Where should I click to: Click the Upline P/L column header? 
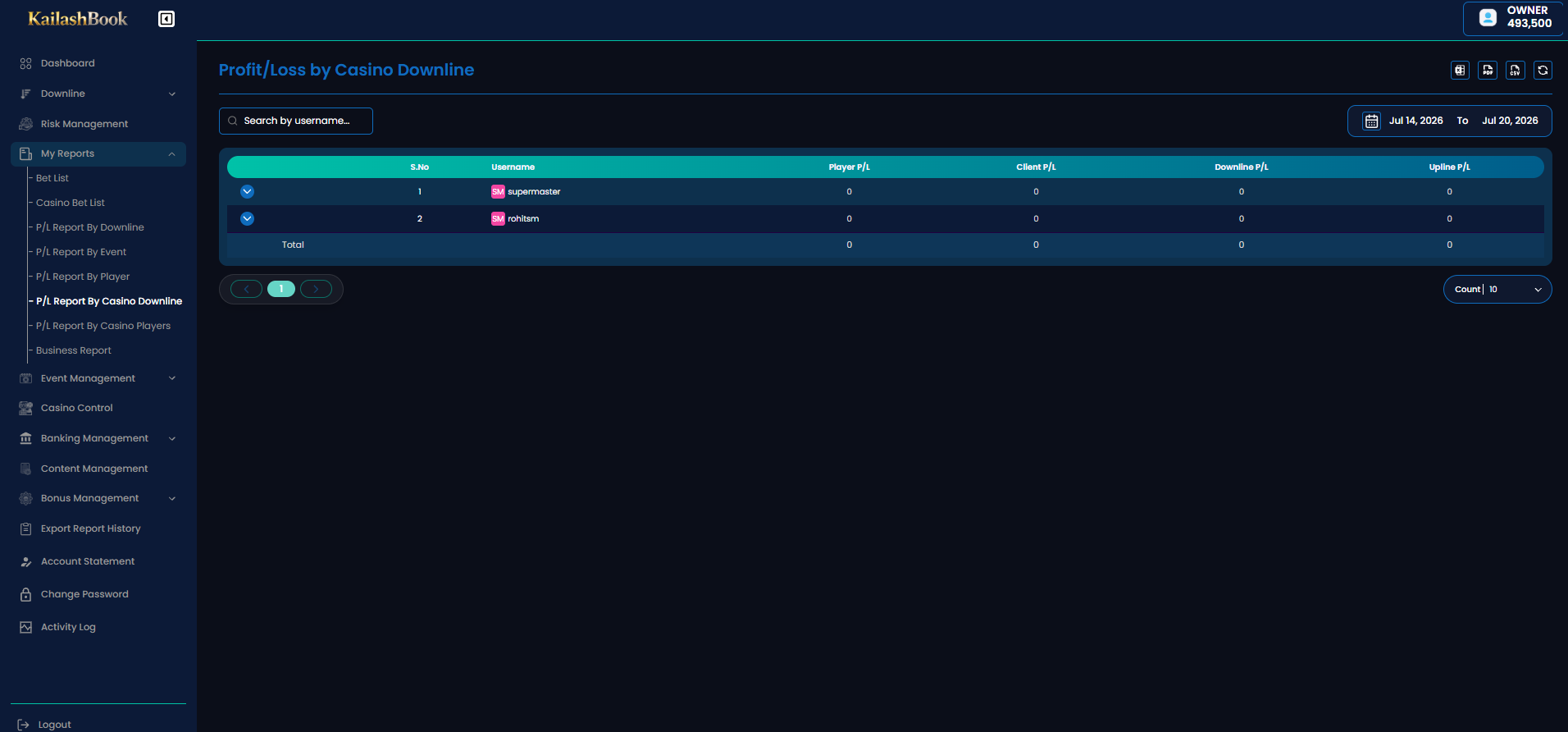(1449, 167)
